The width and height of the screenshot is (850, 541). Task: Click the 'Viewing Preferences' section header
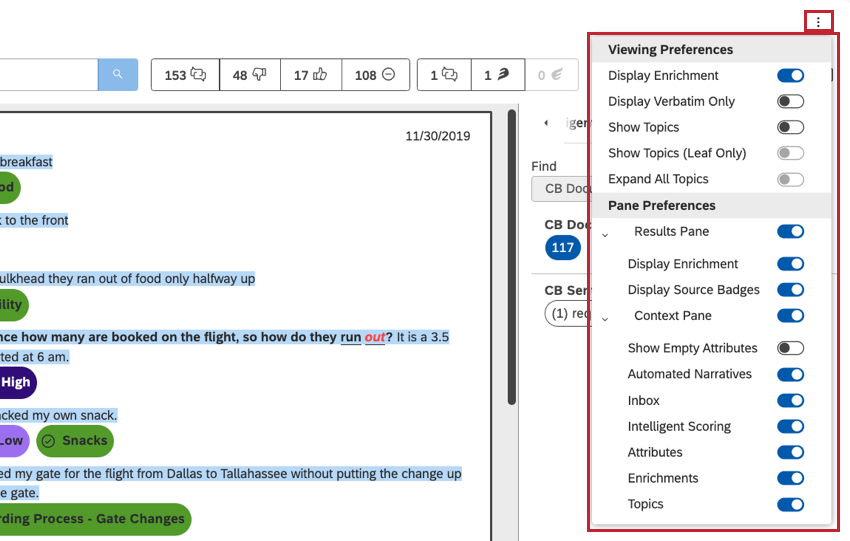(x=670, y=50)
